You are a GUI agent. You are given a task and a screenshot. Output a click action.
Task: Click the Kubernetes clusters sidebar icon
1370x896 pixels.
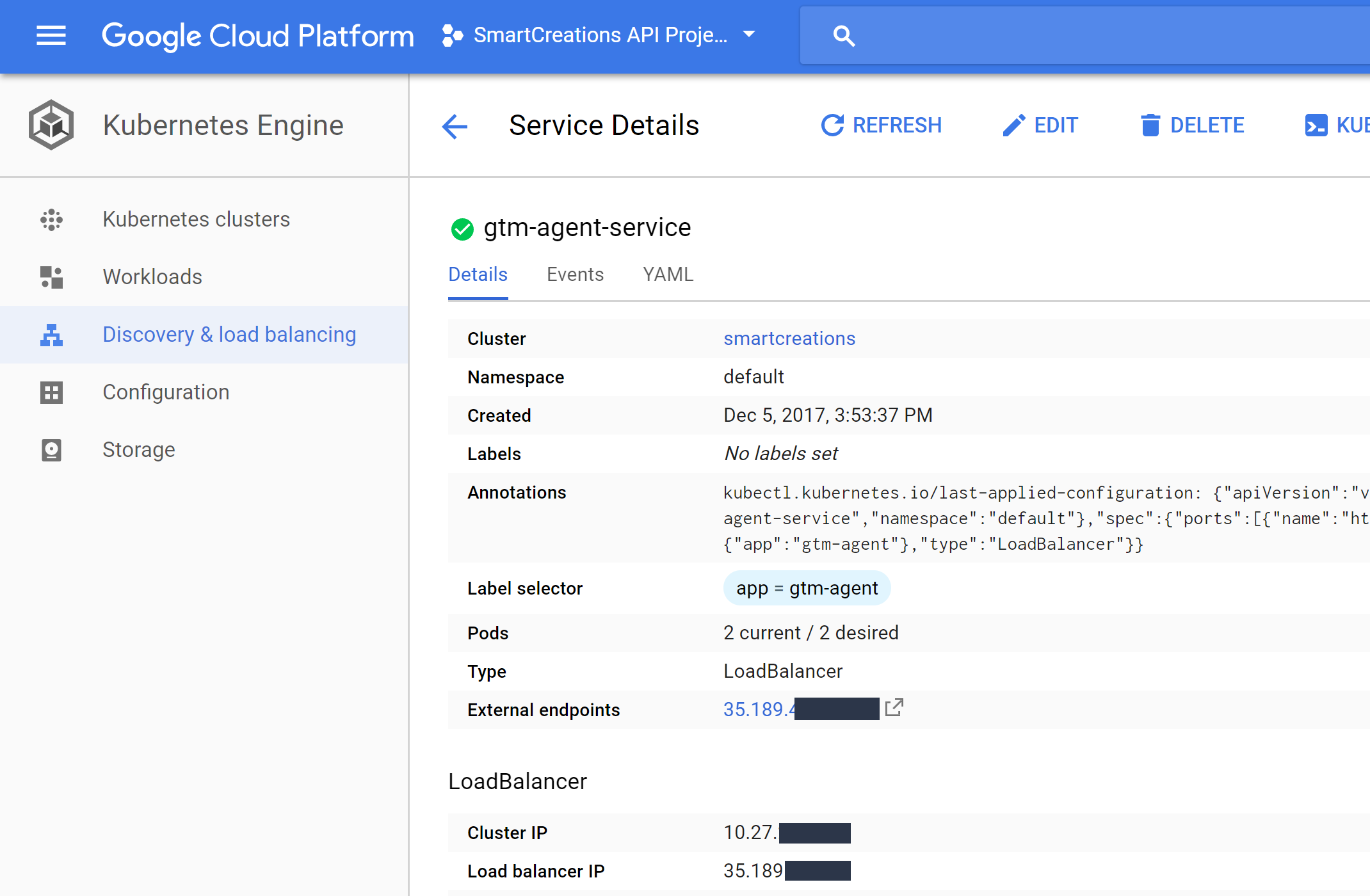coord(51,220)
